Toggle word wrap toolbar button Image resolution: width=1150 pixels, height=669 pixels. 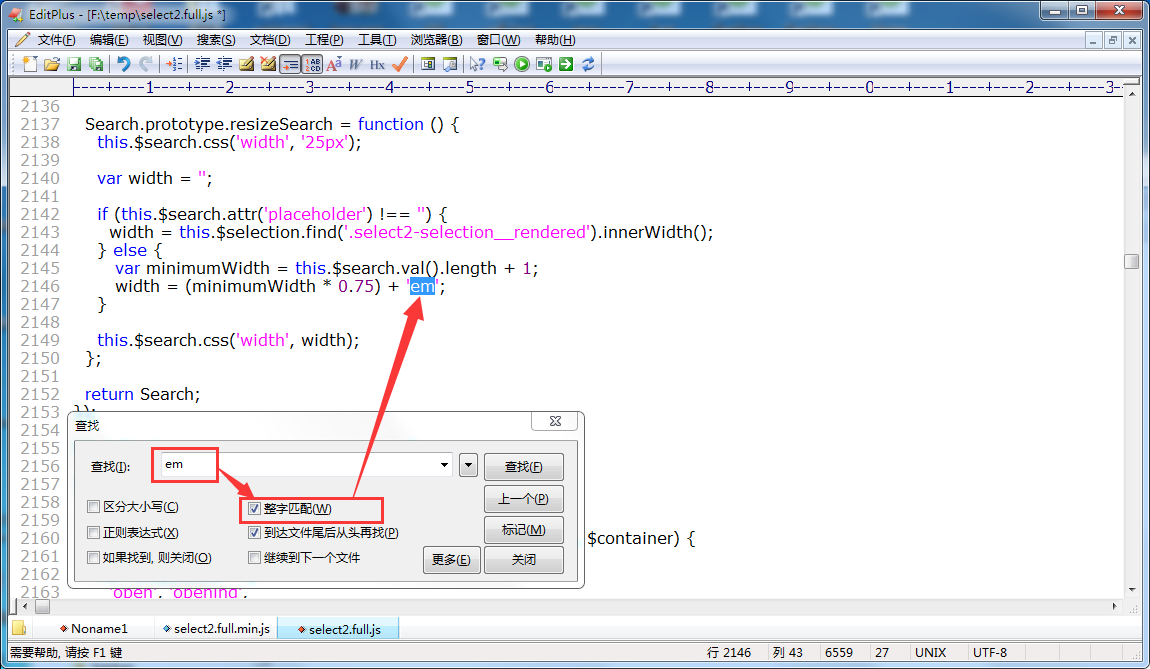coord(290,65)
